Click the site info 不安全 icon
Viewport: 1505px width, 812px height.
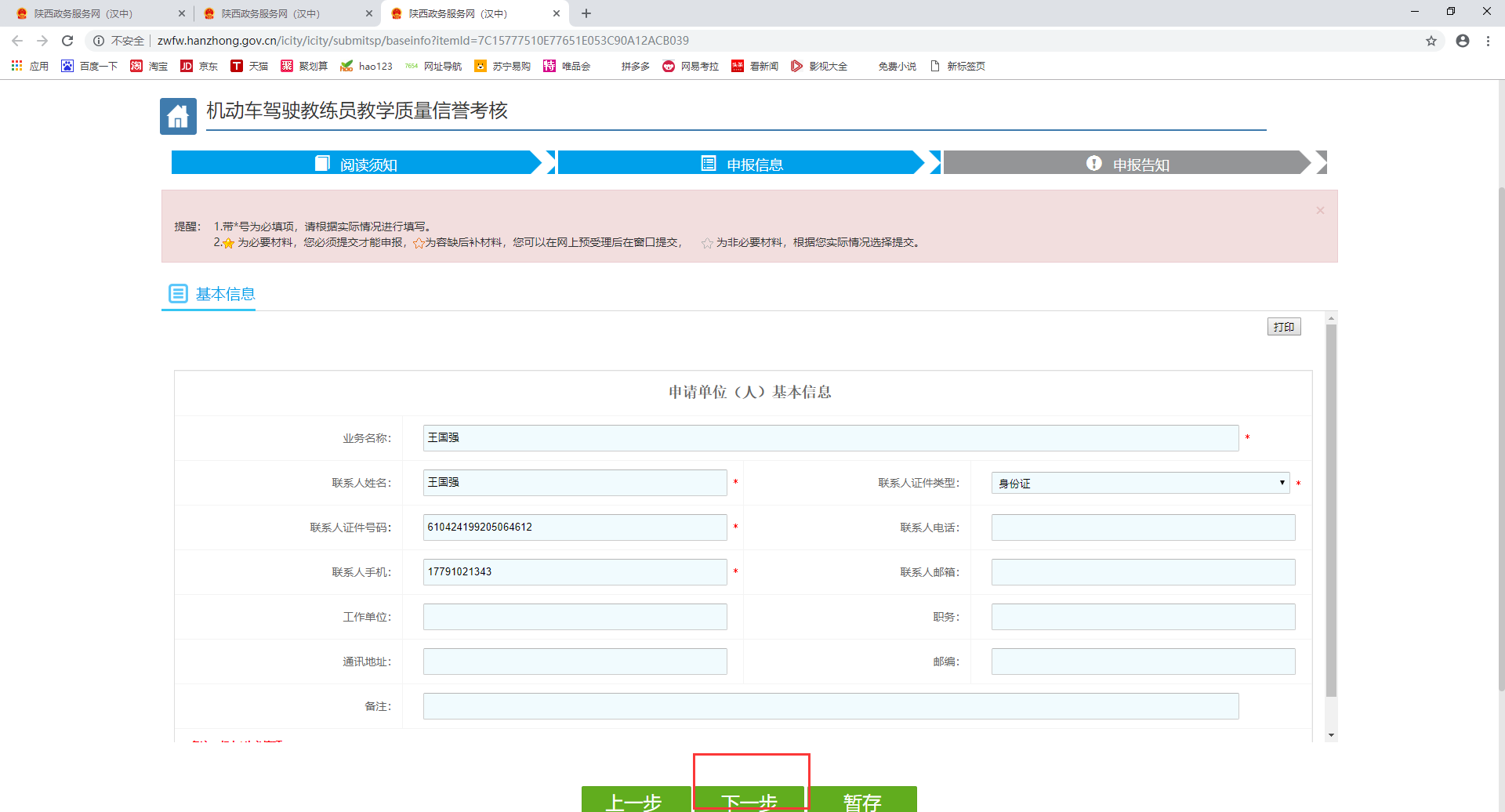pyautogui.click(x=100, y=41)
